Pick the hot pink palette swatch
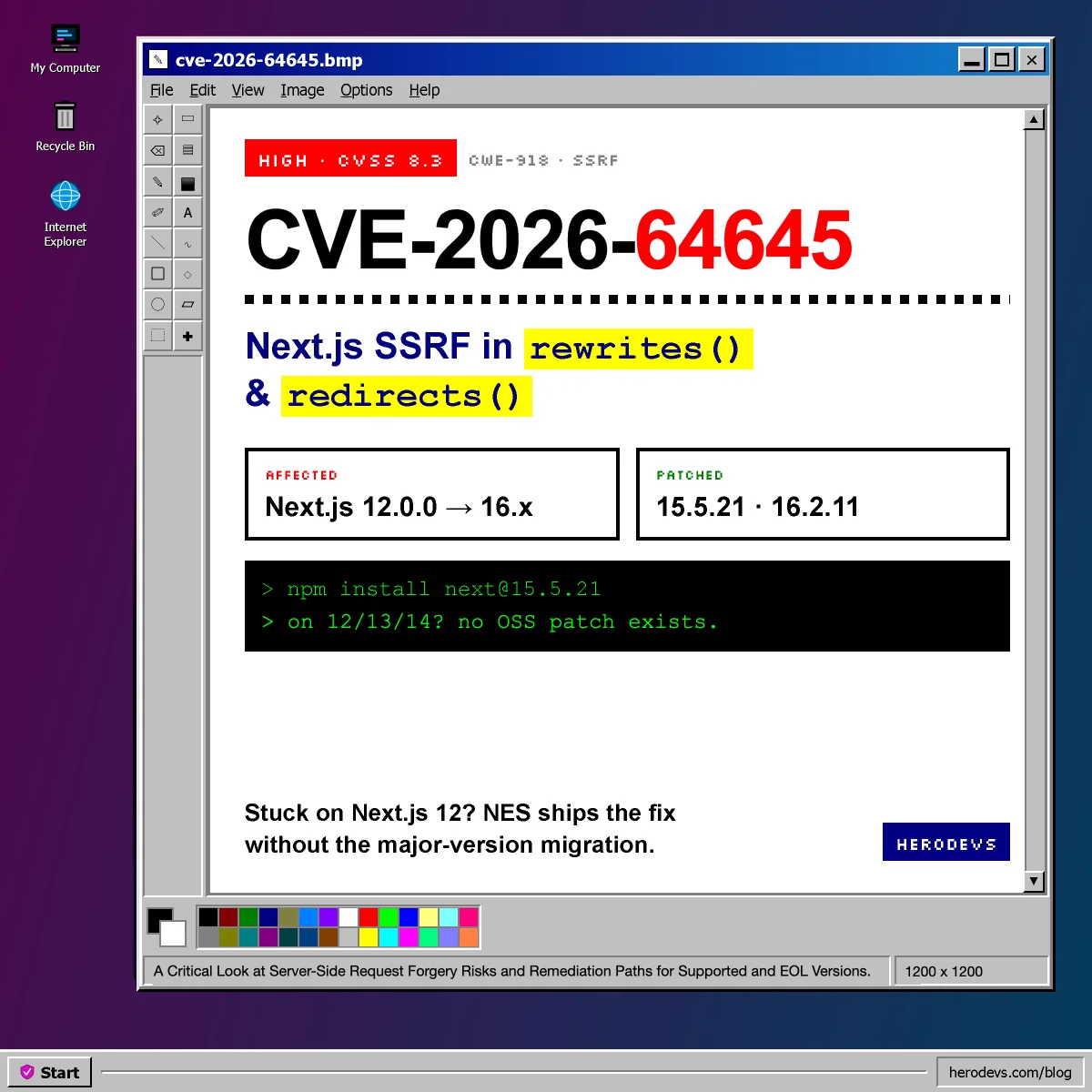The height and width of the screenshot is (1092, 1092). (469, 917)
